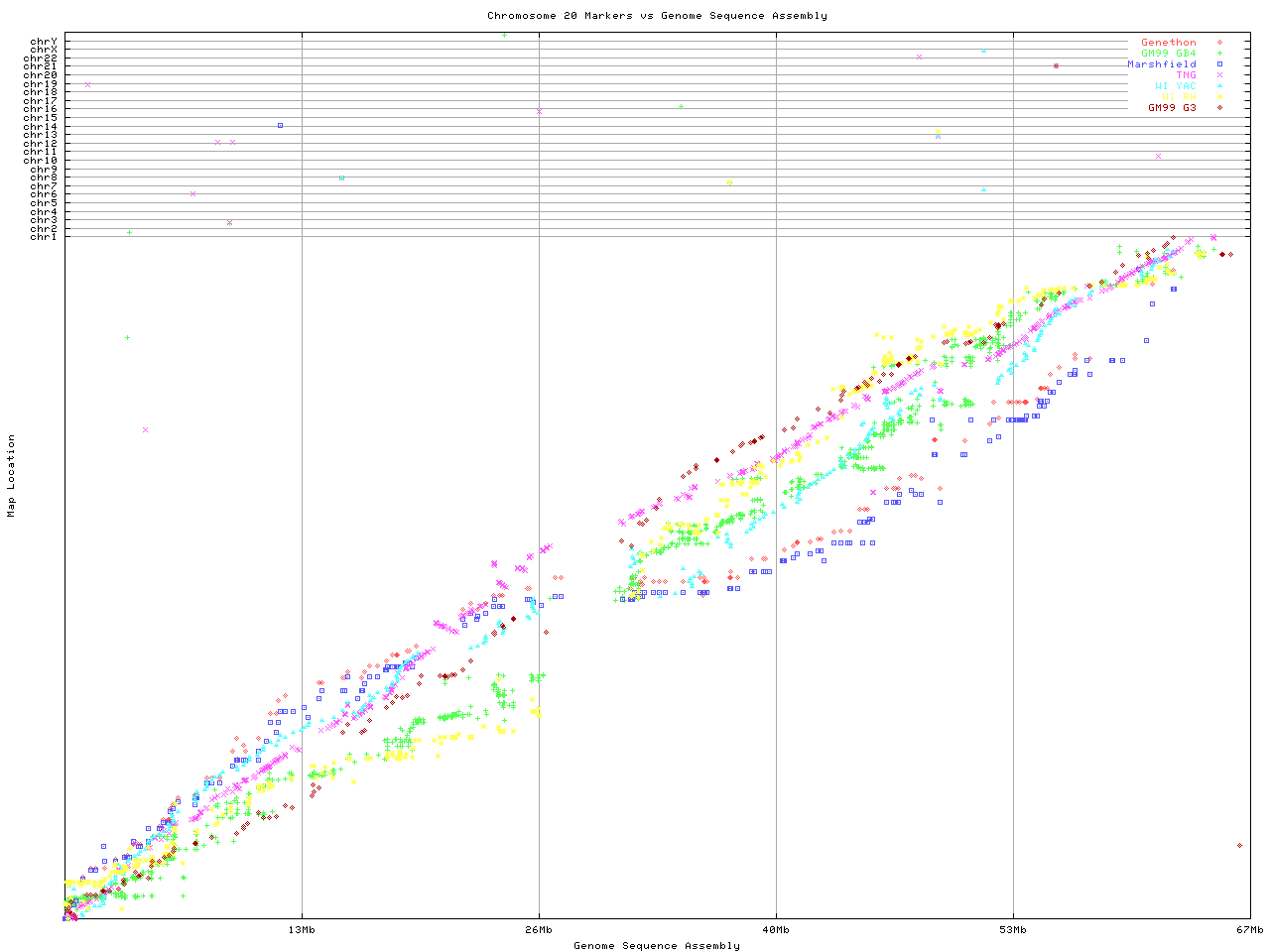
Task: Click the Genome Sequence Assembly x-axis label
Action: [657, 946]
